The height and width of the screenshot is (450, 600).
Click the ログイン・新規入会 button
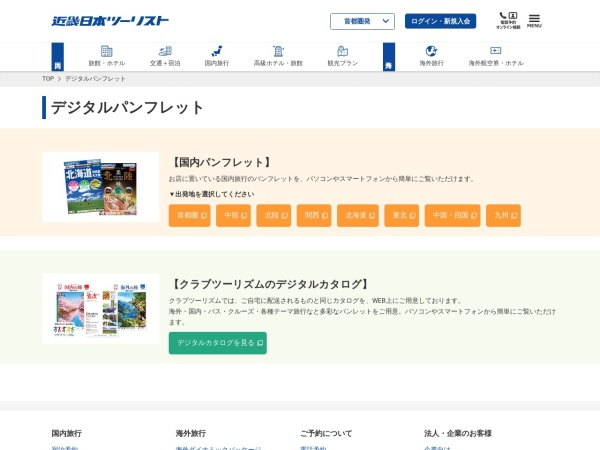440,21
